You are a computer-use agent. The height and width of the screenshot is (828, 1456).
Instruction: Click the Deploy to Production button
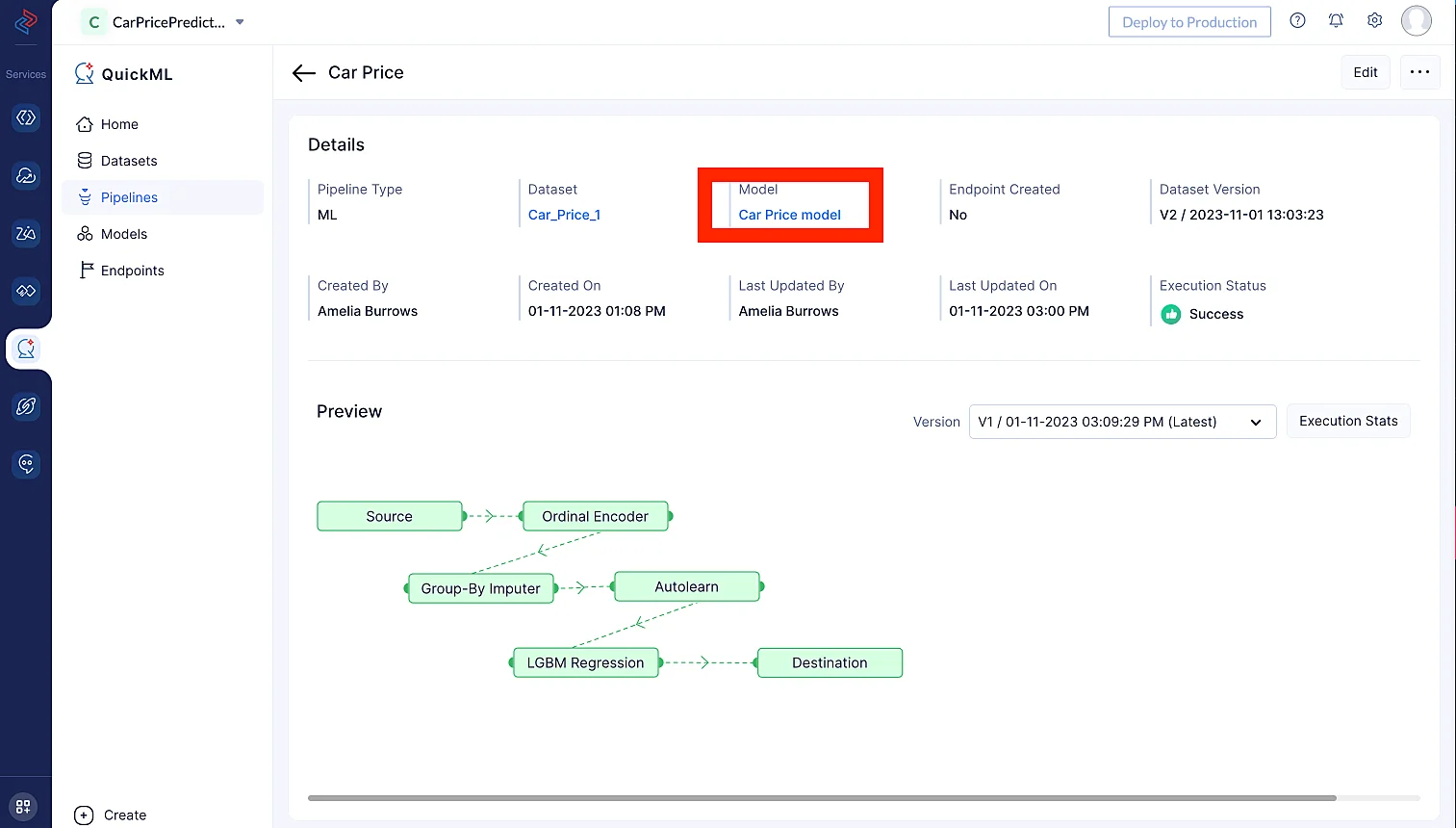pos(1189,22)
